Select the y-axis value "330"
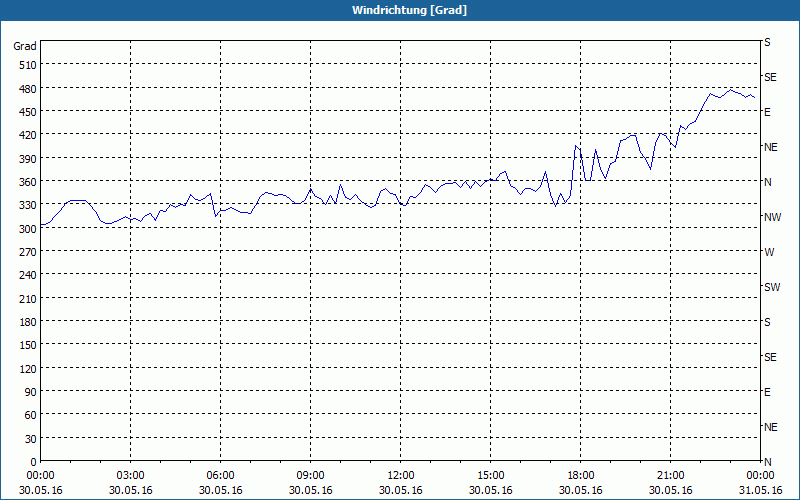The image size is (800, 500). tap(28, 205)
